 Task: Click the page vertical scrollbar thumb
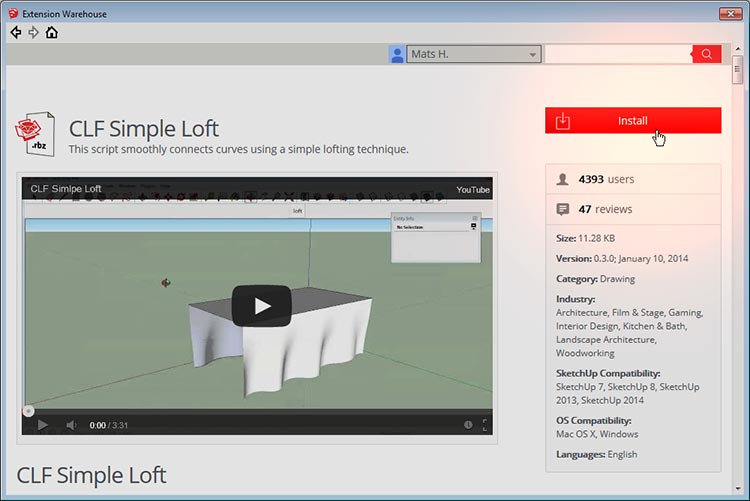[737, 69]
